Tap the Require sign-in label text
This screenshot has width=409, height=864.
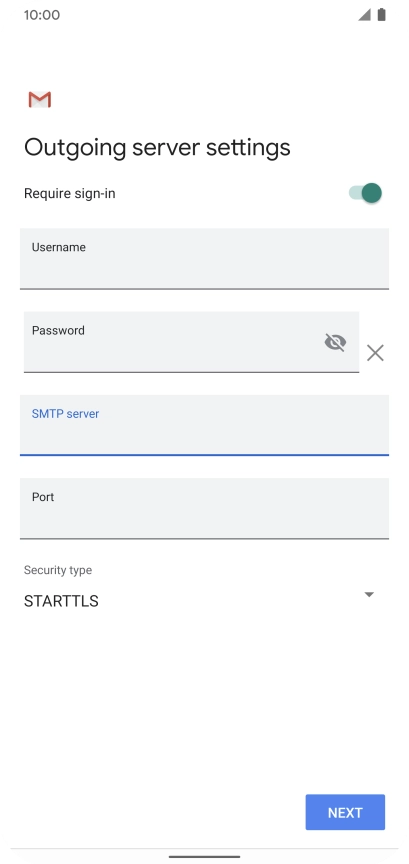[69, 193]
